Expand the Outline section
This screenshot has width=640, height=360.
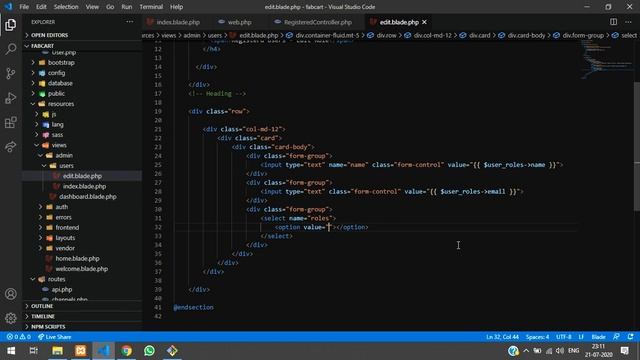82,306
